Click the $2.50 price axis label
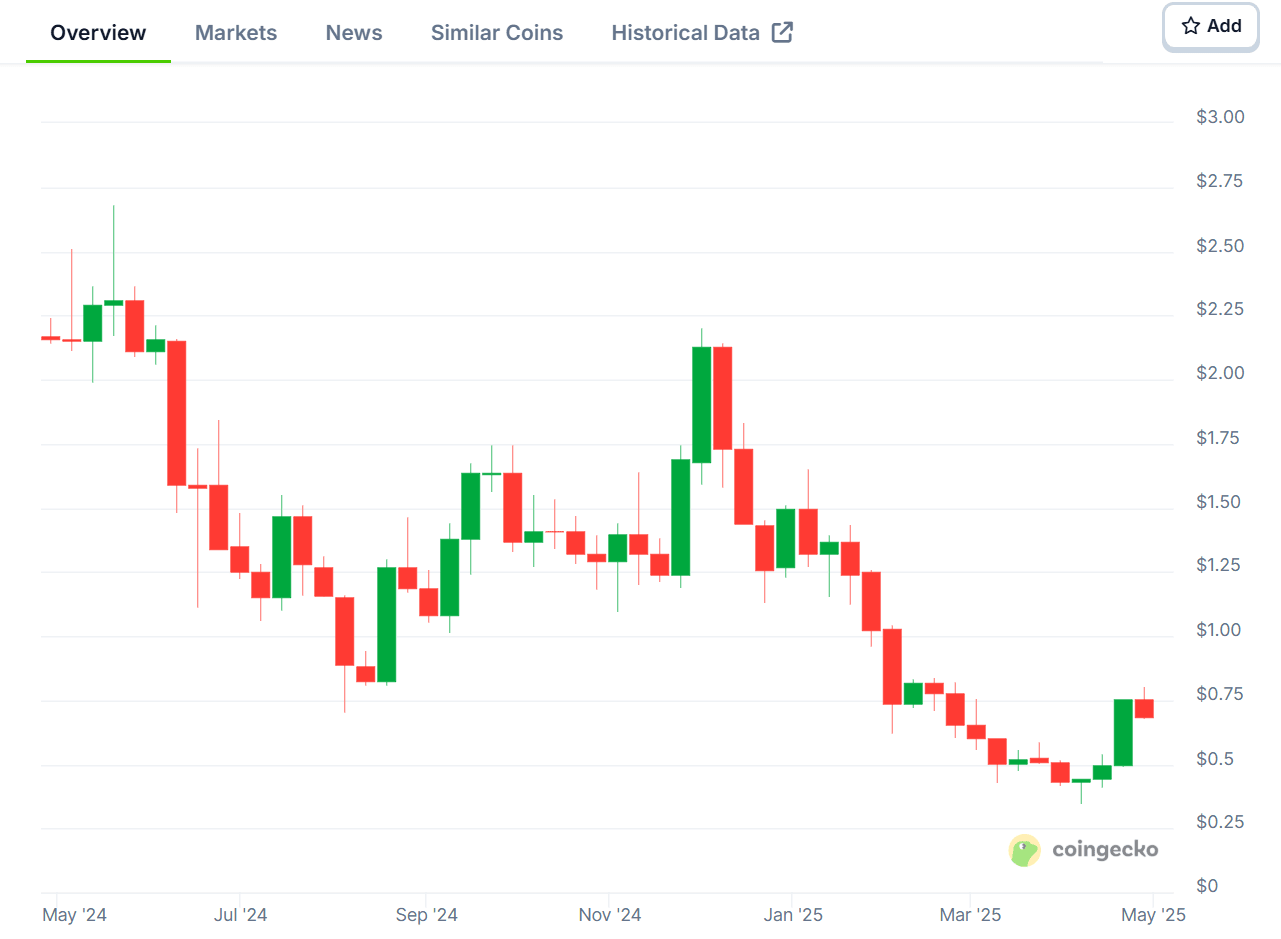1281x939 pixels. coord(1220,246)
